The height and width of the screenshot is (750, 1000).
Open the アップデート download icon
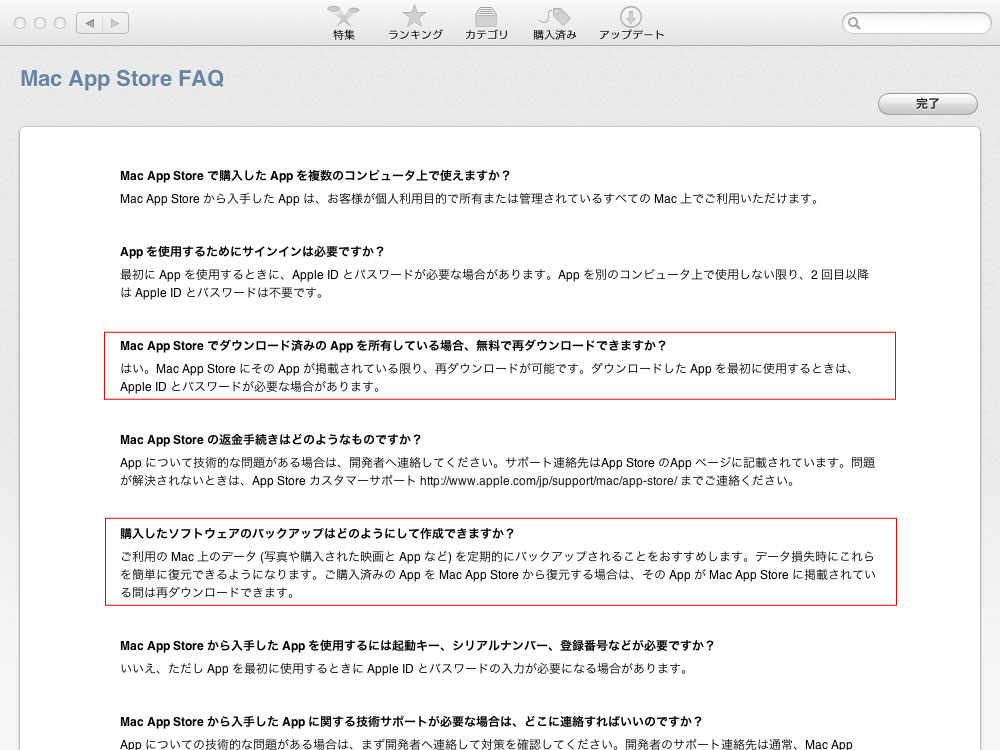click(x=631, y=22)
